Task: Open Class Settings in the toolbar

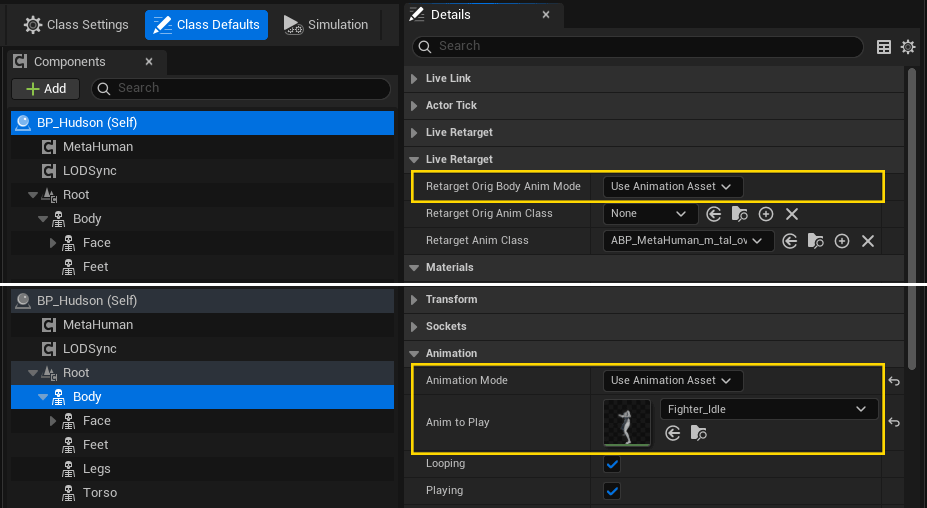Action: 77,25
